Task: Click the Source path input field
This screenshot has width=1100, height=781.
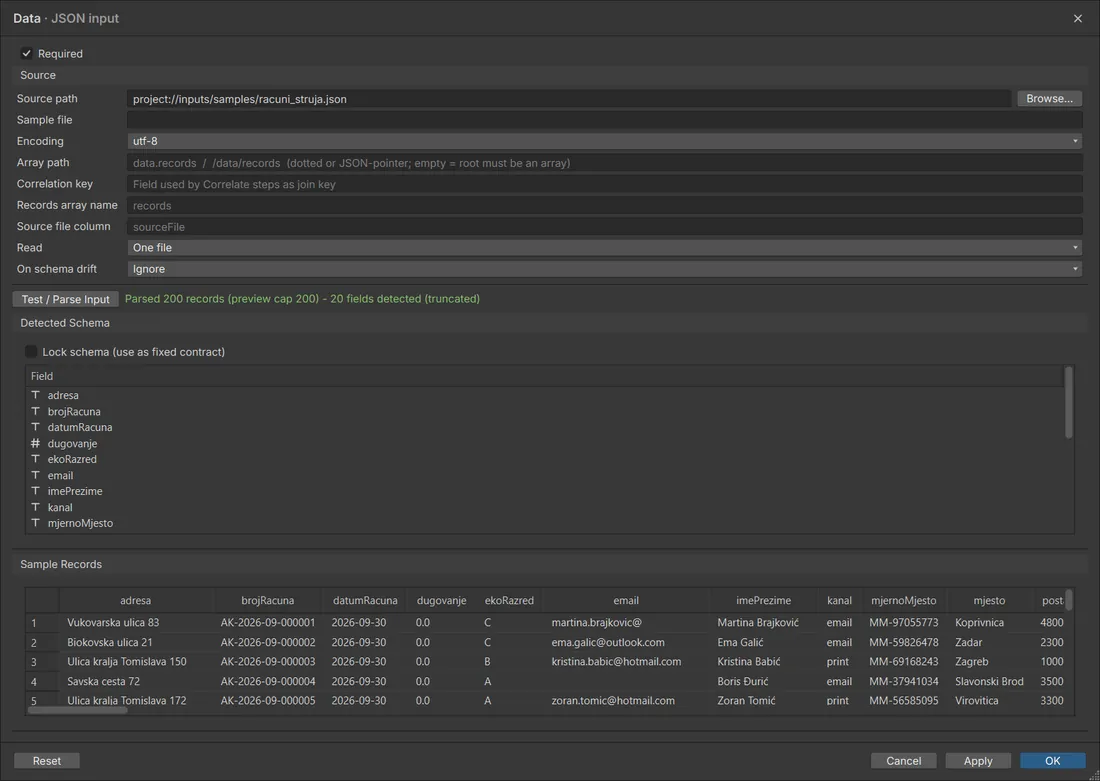Action: point(569,99)
